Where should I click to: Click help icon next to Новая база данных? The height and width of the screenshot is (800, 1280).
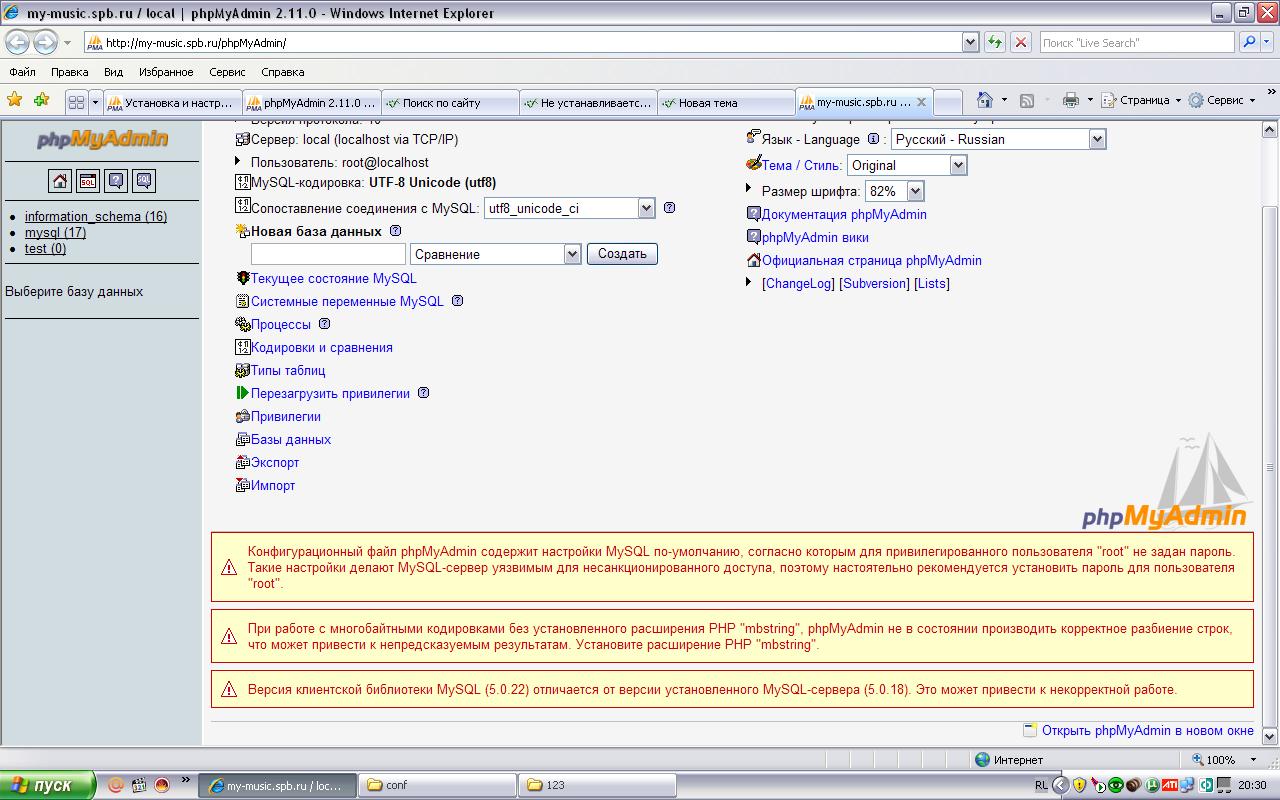pyautogui.click(x=395, y=231)
